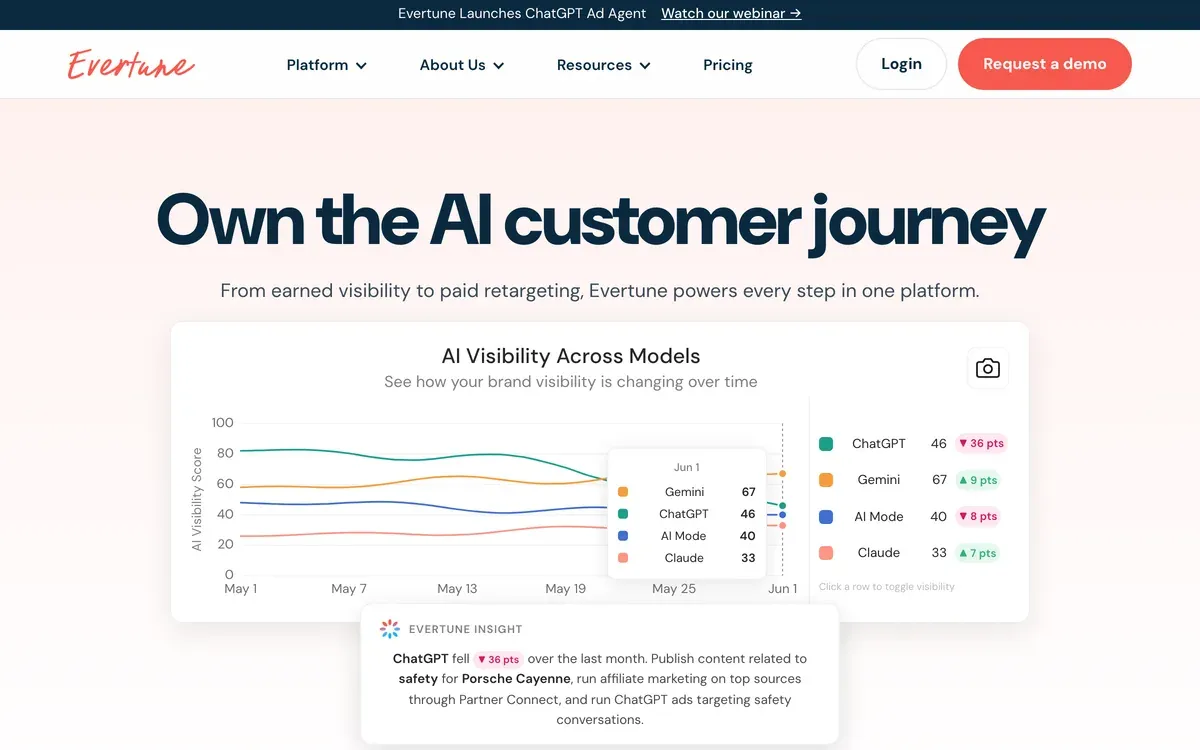1200x750 pixels.
Task: Click the chevron next to Platform
Action: point(361,66)
